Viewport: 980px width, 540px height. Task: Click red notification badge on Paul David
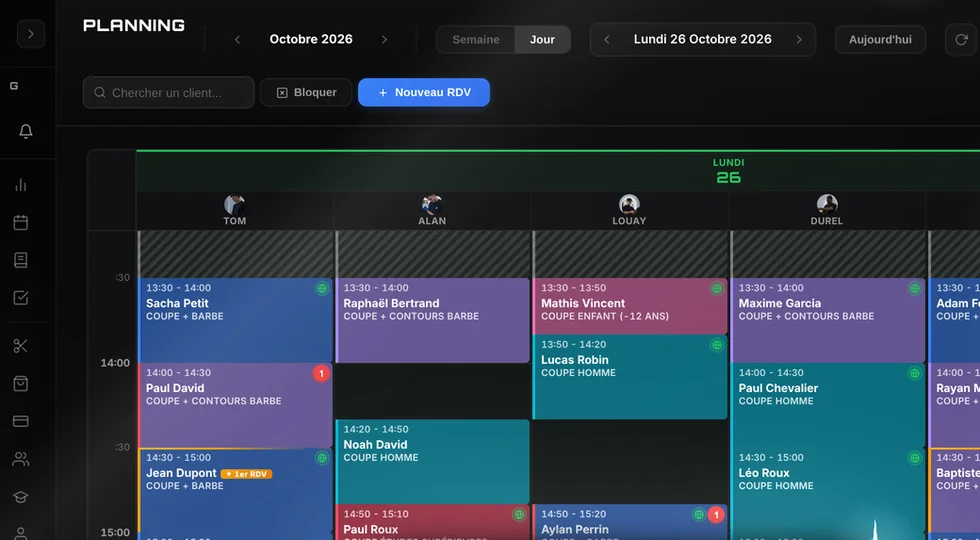click(x=321, y=374)
